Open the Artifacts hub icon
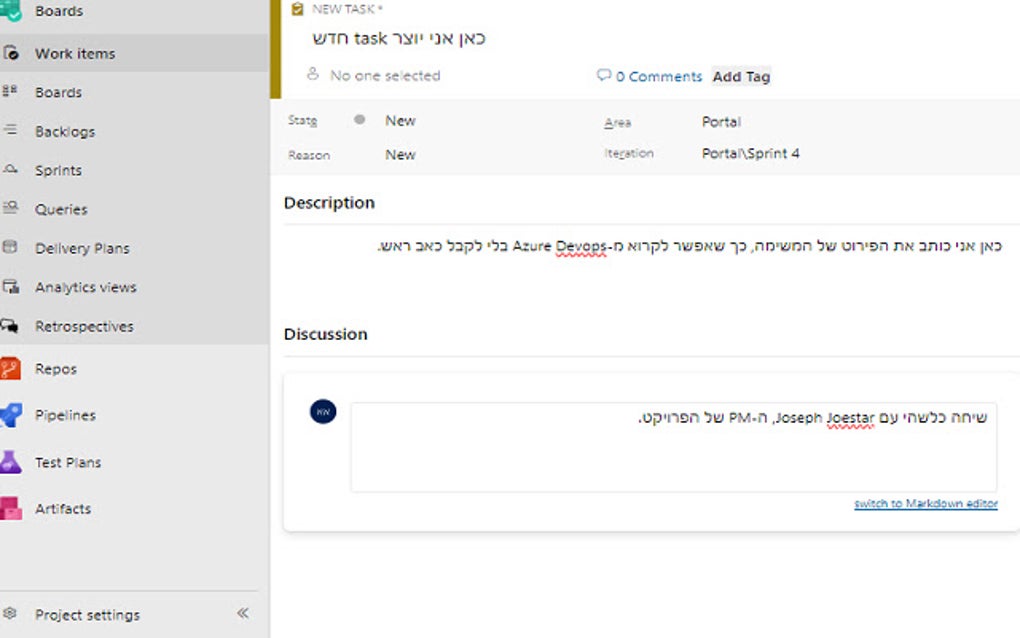Screen dimensions: 1020x638 tap(11, 508)
